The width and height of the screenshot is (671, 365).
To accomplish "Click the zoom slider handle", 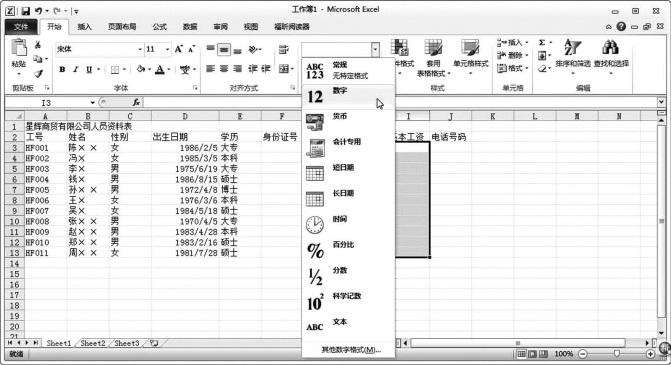I will (617, 353).
